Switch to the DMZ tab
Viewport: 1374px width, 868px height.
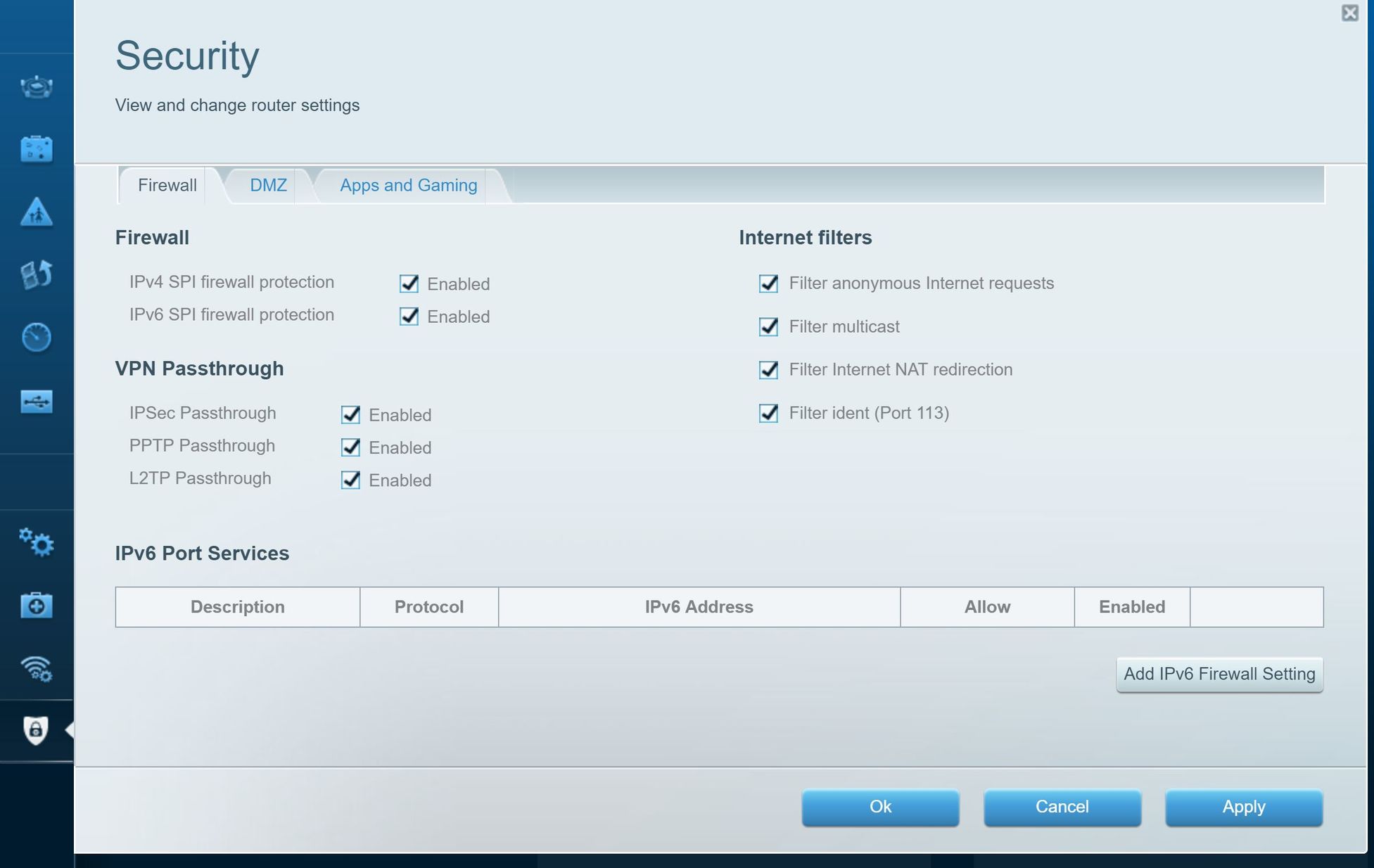pos(268,186)
